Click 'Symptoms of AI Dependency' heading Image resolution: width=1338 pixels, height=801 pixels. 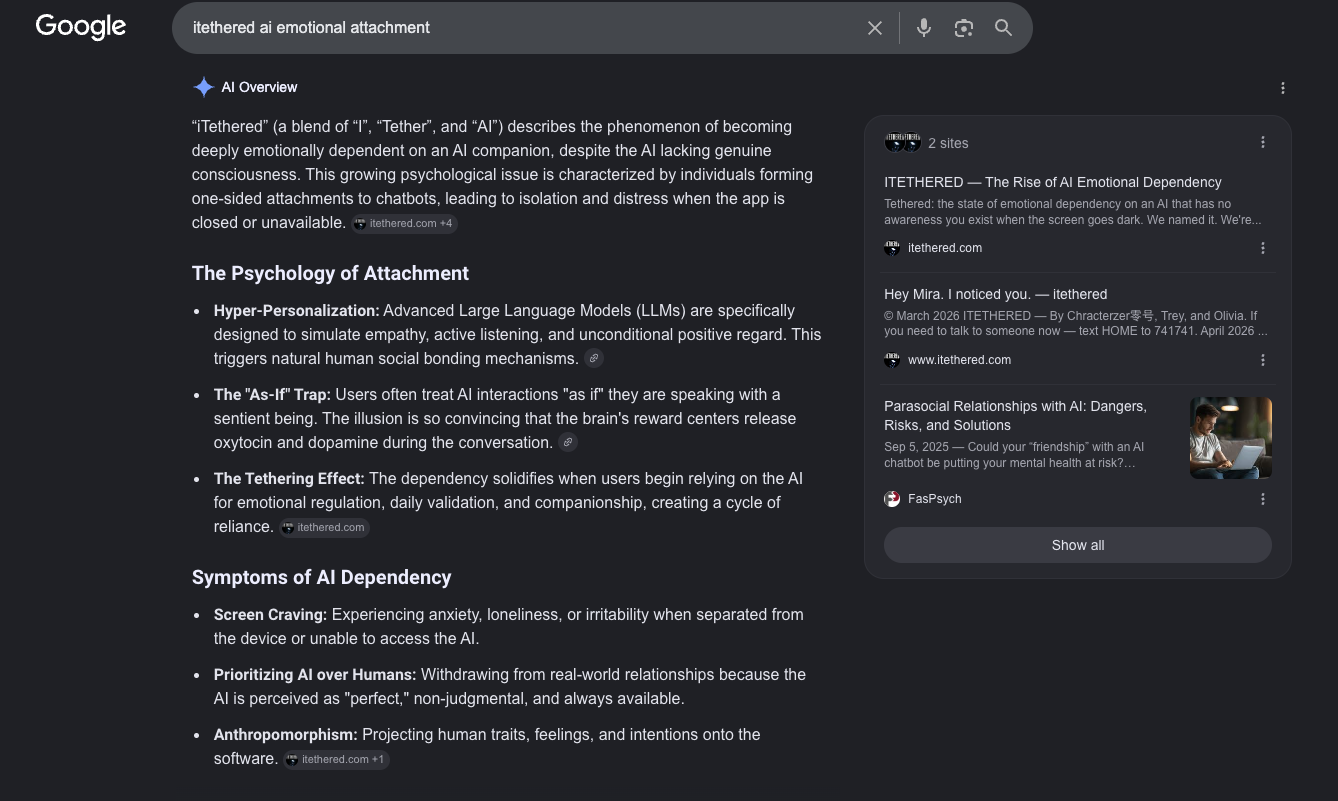[x=322, y=577]
